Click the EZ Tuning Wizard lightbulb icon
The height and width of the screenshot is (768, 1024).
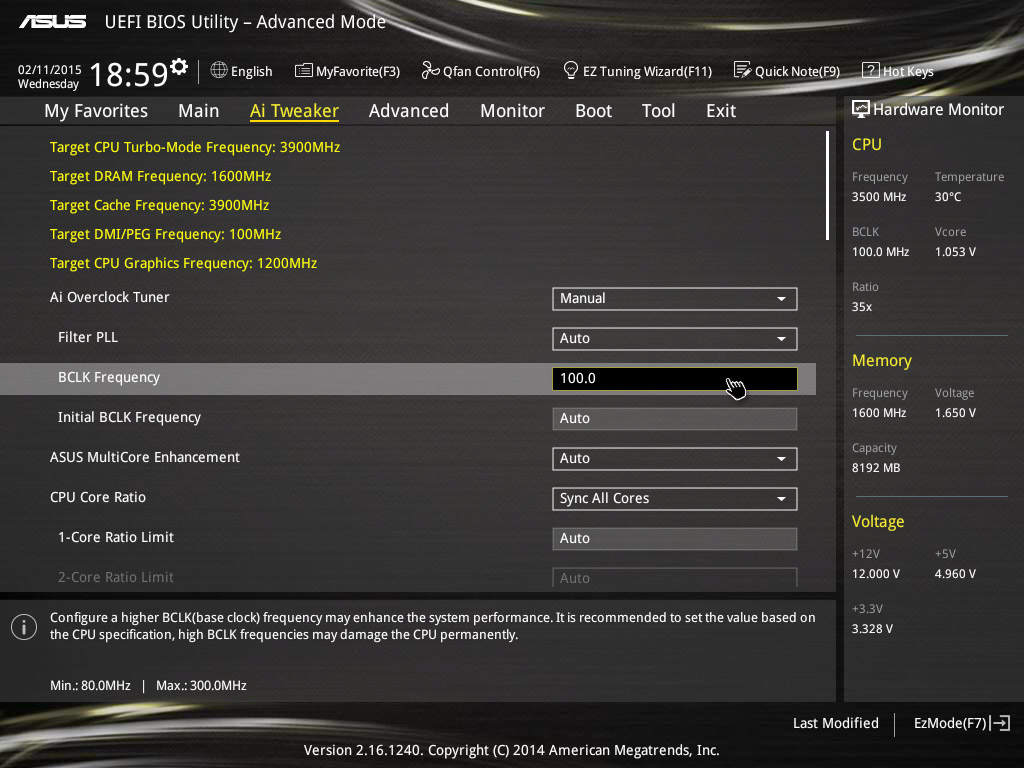[570, 71]
